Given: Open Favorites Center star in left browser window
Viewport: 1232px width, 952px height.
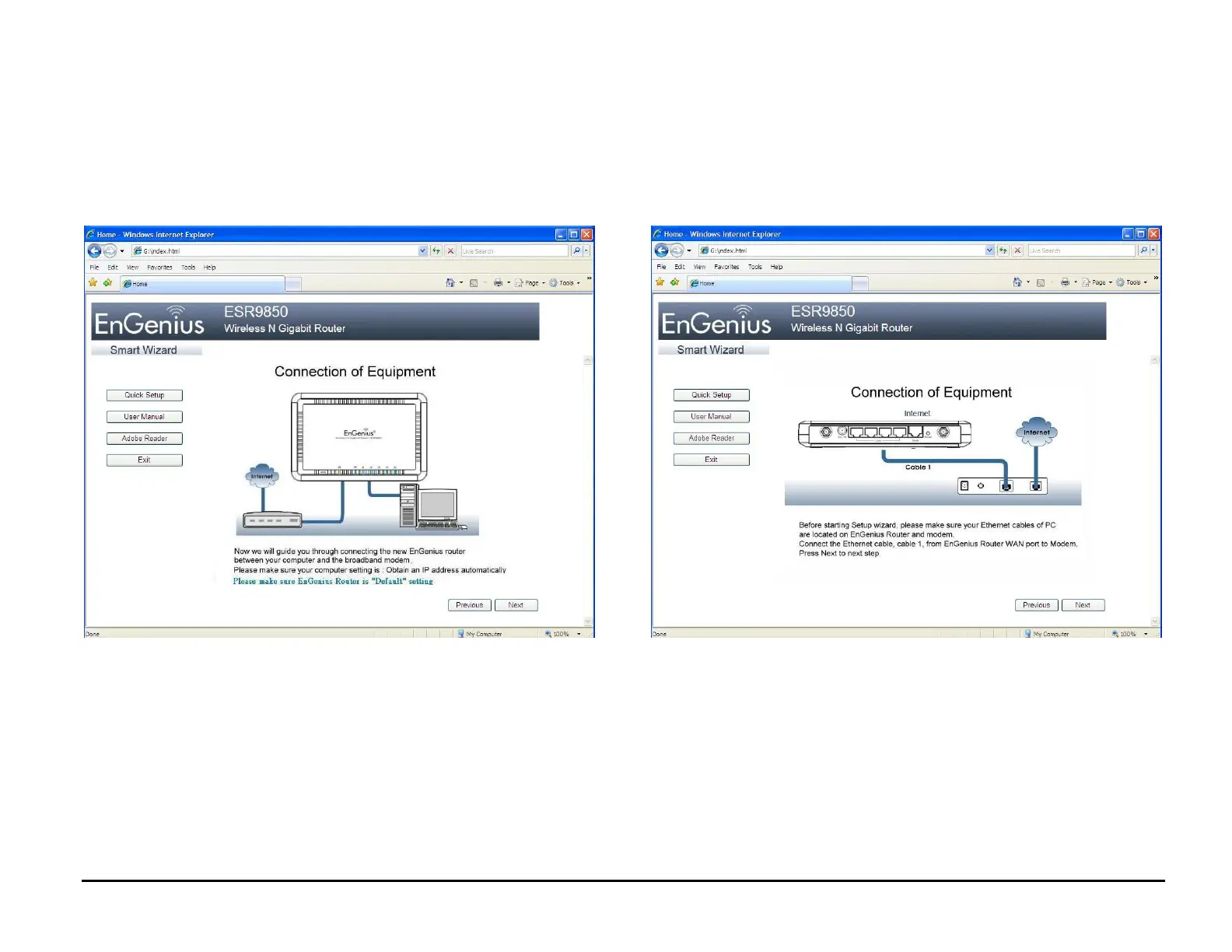Looking at the screenshot, I should click(93, 282).
